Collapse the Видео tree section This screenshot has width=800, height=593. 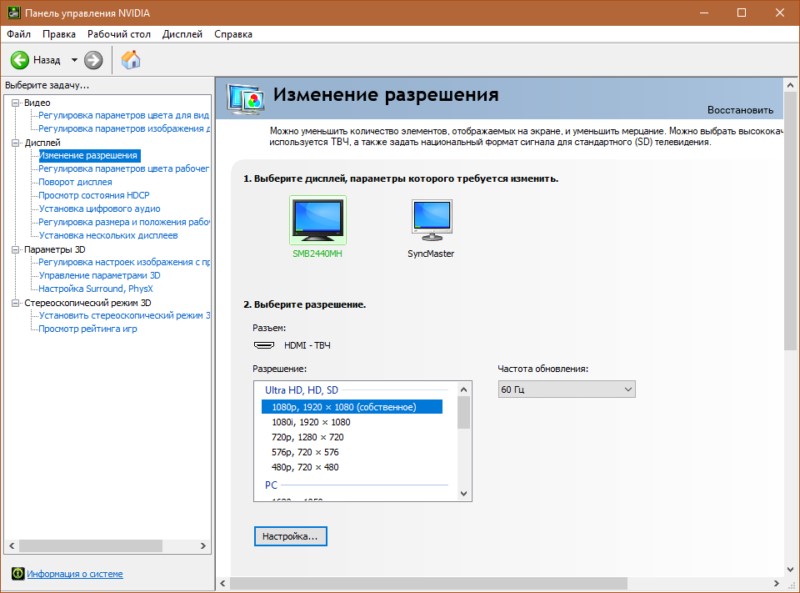[15, 103]
